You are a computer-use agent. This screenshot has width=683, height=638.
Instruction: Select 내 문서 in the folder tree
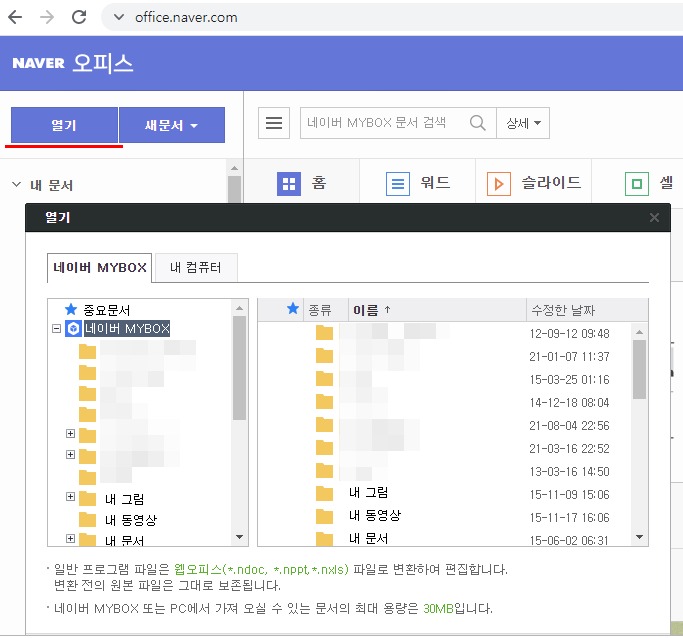click(x=125, y=540)
